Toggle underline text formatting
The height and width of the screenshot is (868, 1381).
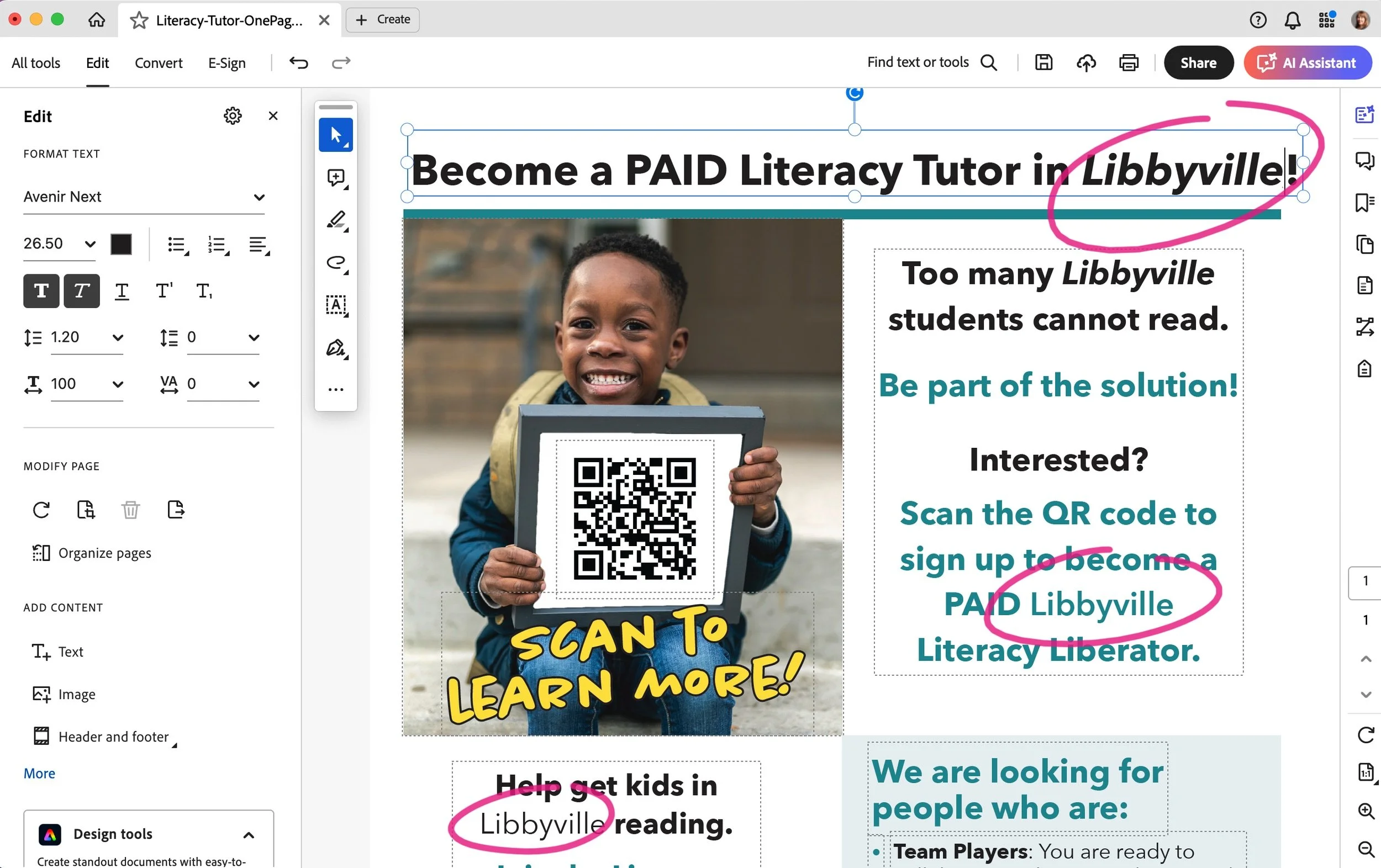122,290
